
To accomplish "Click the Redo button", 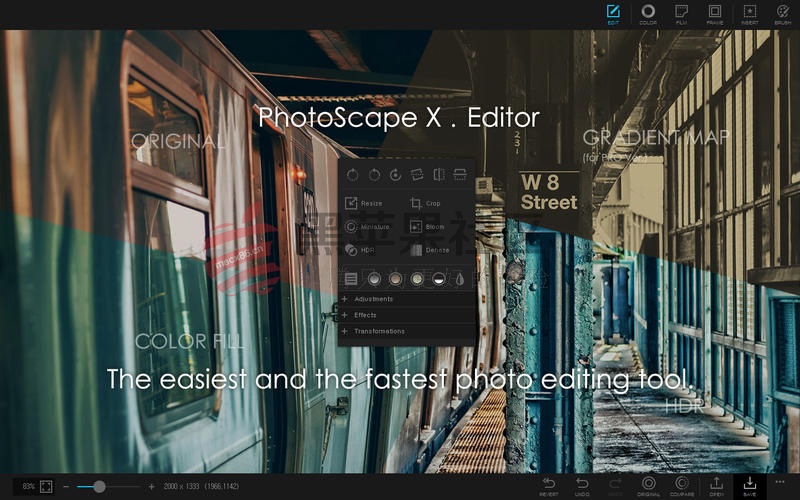I will coord(615,487).
